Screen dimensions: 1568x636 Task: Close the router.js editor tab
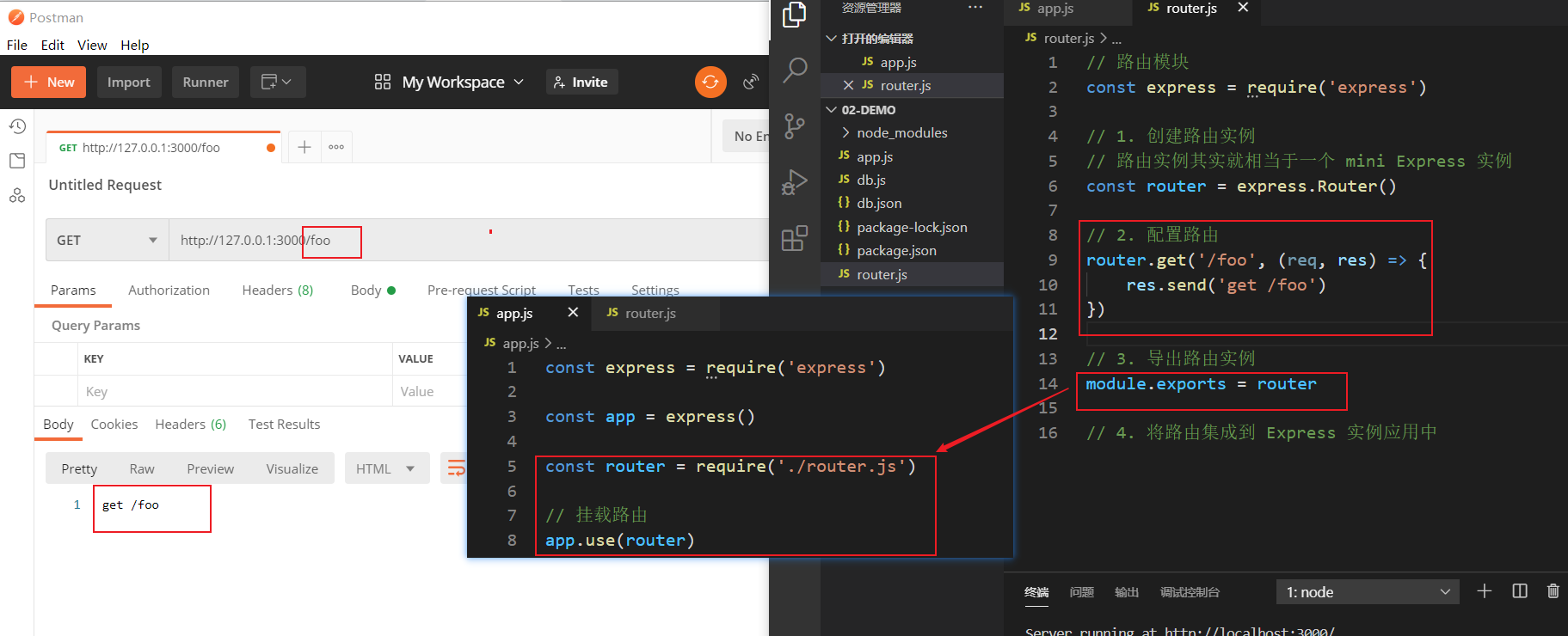[1243, 8]
